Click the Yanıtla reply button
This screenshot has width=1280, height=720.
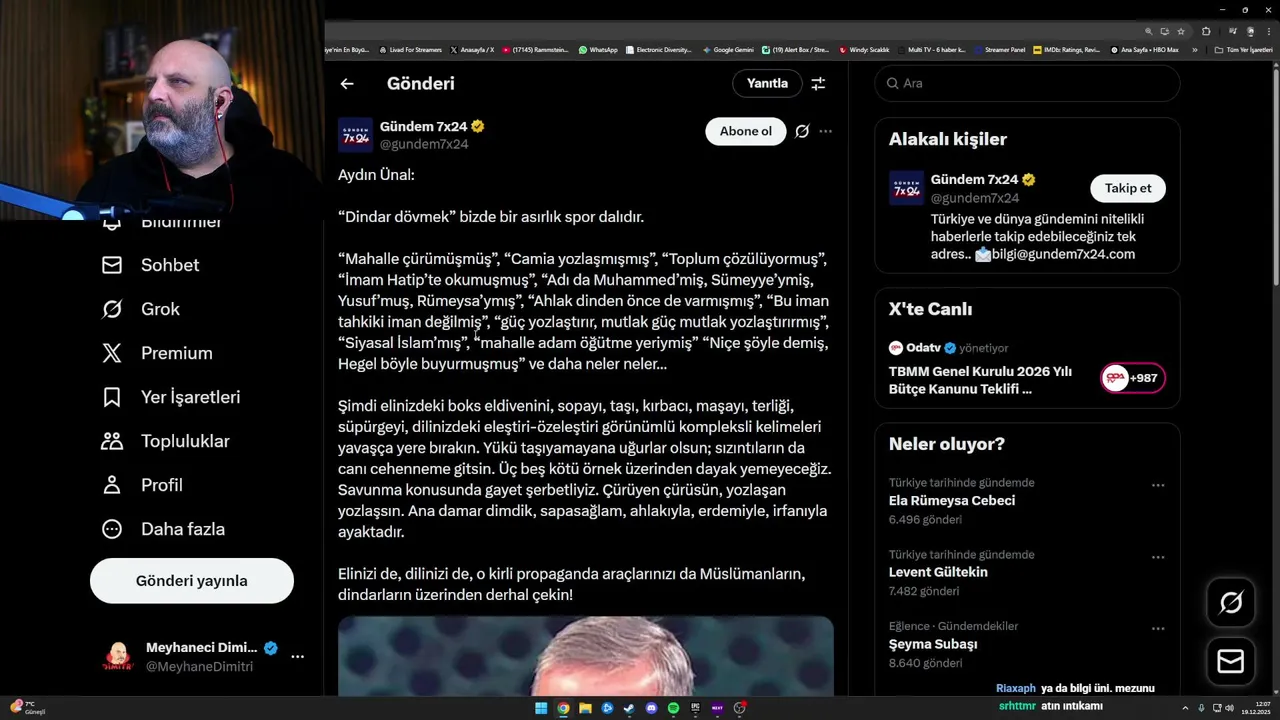point(767,83)
